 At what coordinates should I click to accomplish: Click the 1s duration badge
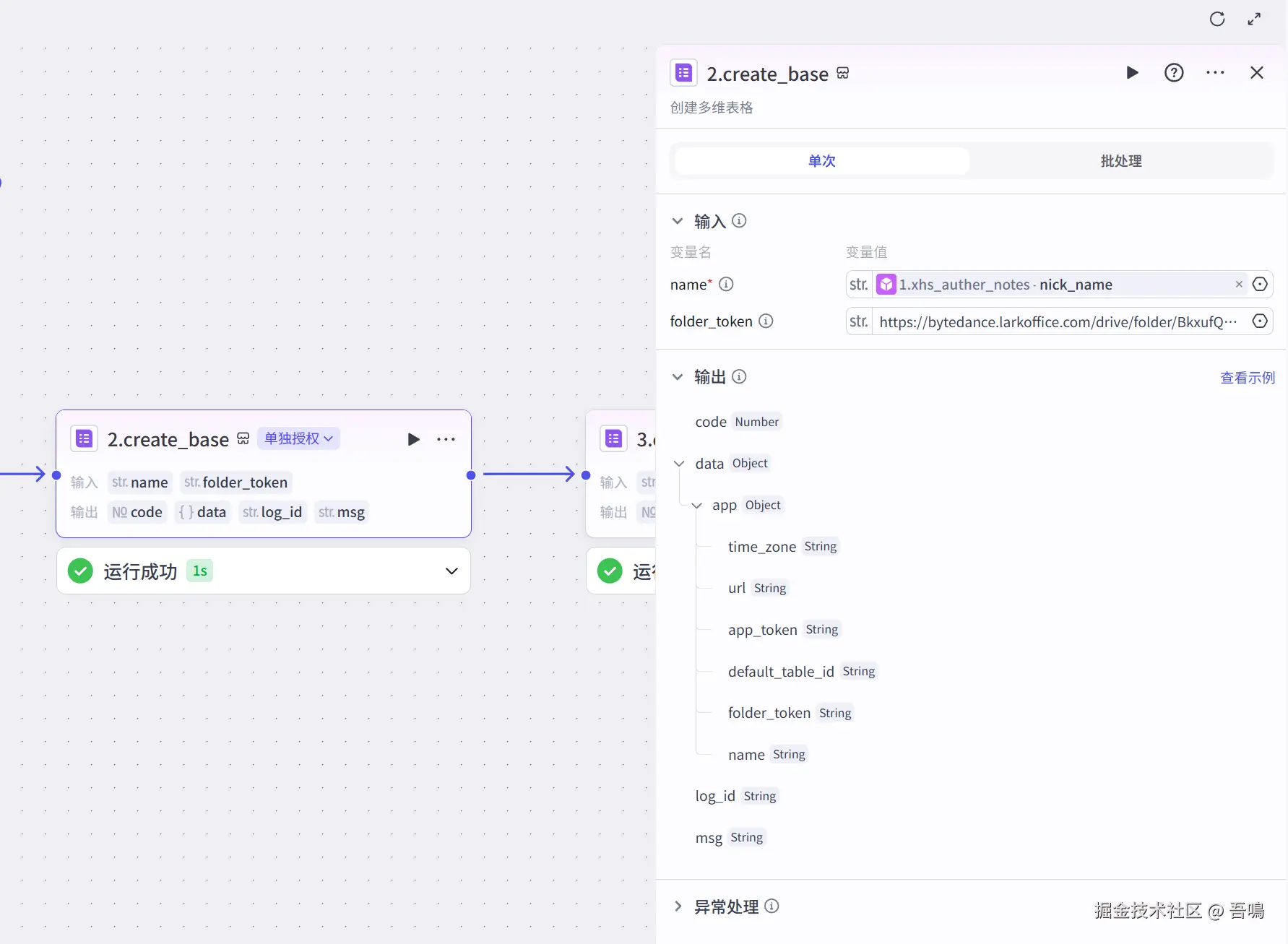point(200,571)
